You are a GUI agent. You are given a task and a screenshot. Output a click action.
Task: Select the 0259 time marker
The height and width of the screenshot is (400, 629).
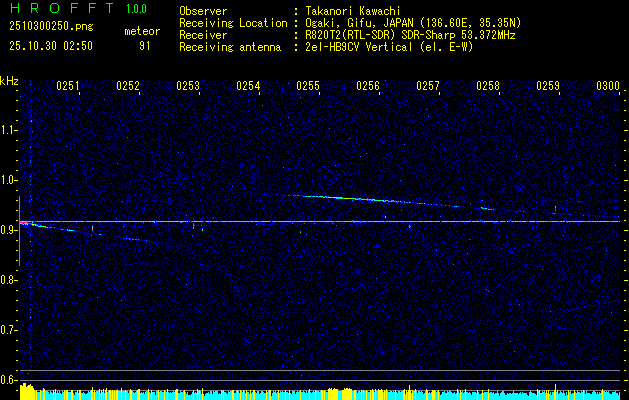[548, 87]
